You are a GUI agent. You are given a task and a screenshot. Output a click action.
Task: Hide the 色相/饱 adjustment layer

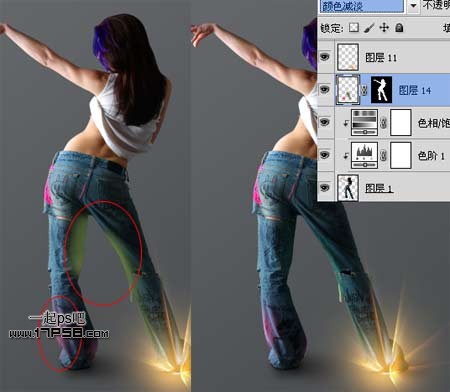pos(325,122)
